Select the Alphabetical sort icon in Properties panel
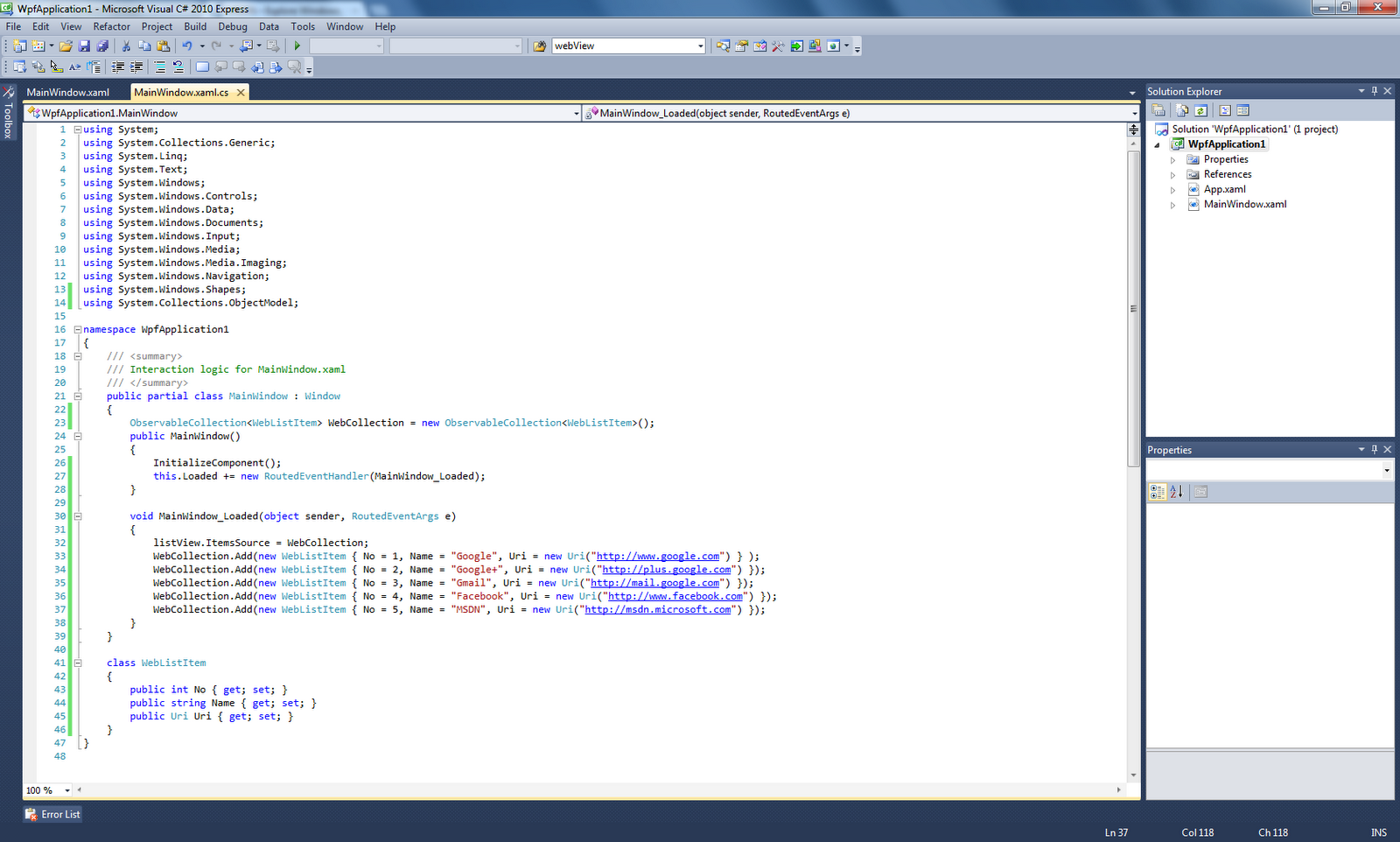The width and height of the screenshot is (1400, 842). 1177,491
